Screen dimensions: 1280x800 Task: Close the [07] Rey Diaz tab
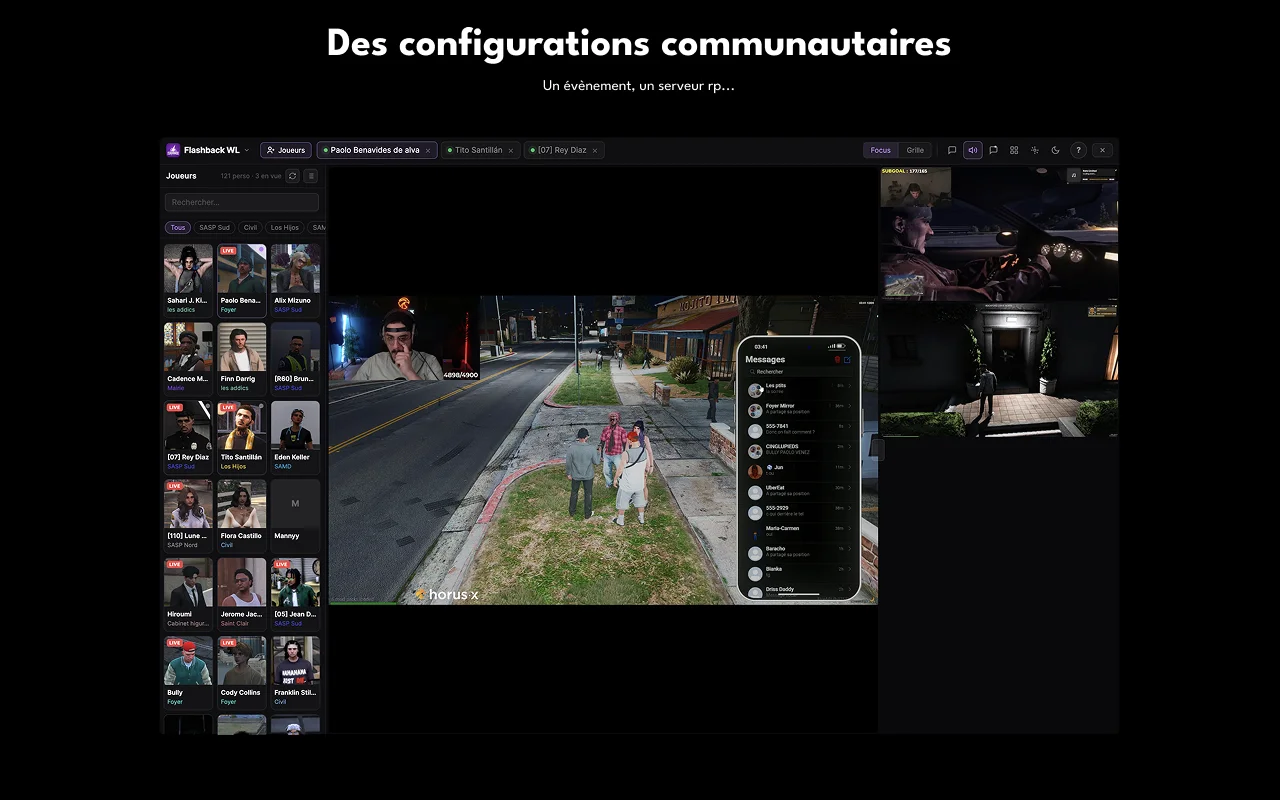(x=594, y=151)
